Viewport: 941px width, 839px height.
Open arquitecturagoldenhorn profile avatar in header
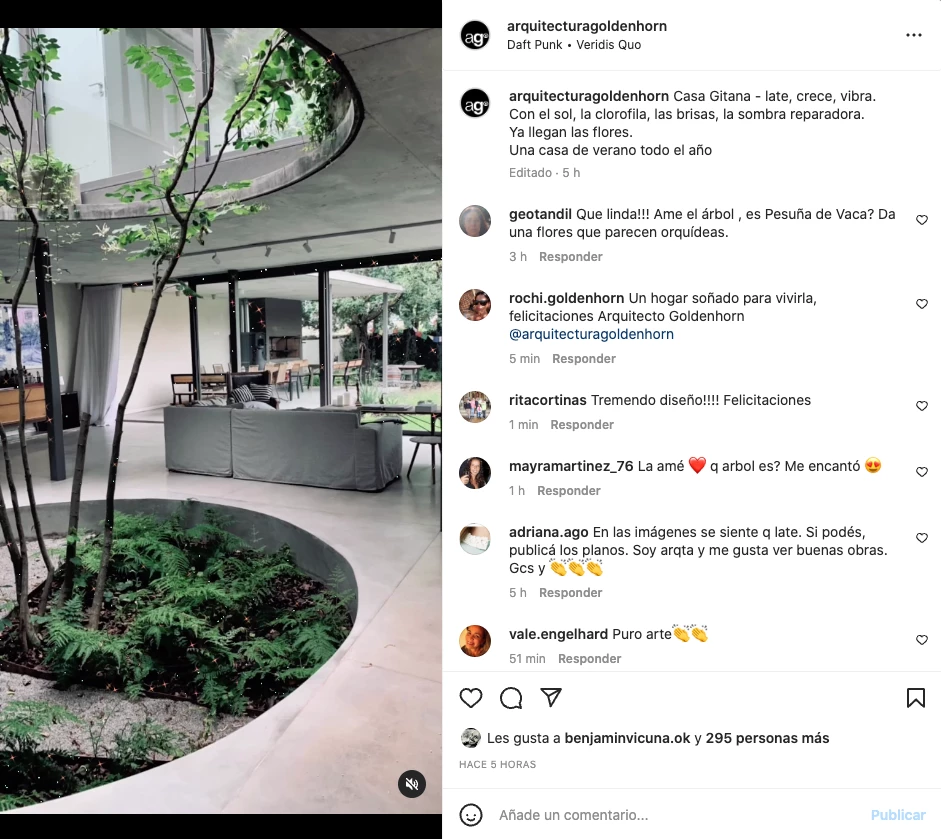tap(475, 35)
